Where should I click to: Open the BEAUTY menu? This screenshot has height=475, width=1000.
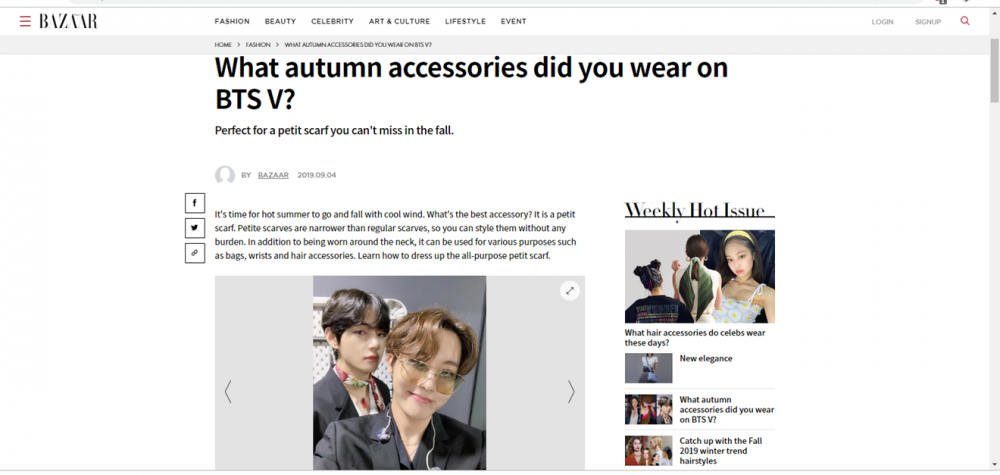coord(281,22)
